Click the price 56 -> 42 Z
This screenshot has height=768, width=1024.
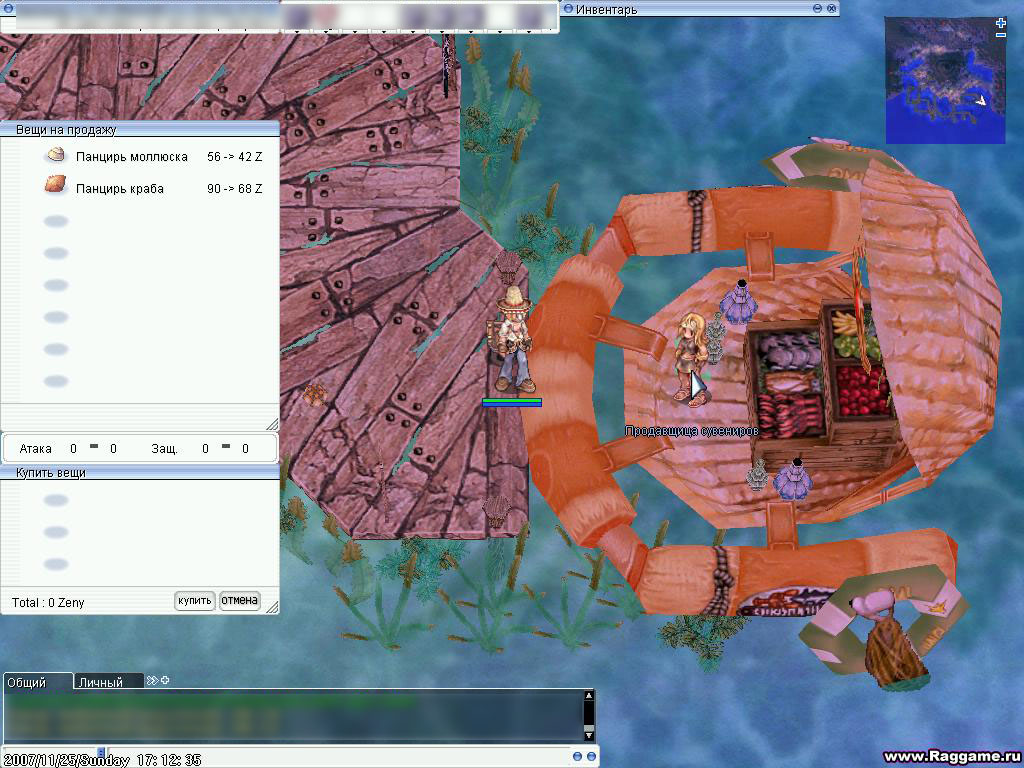(234, 157)
